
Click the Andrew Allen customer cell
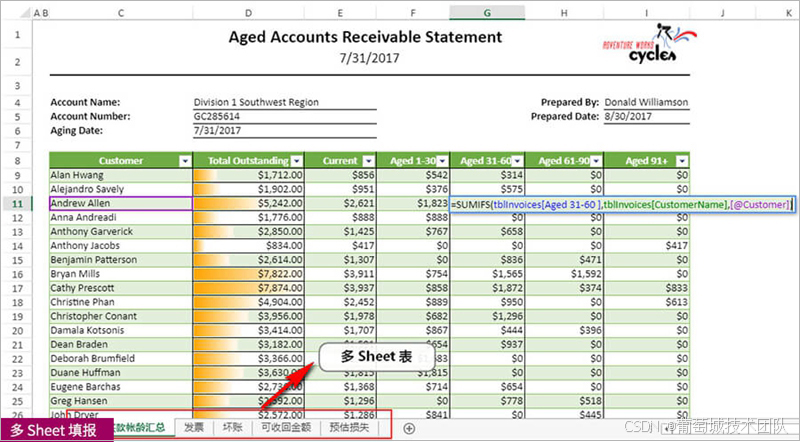(121, 204)
